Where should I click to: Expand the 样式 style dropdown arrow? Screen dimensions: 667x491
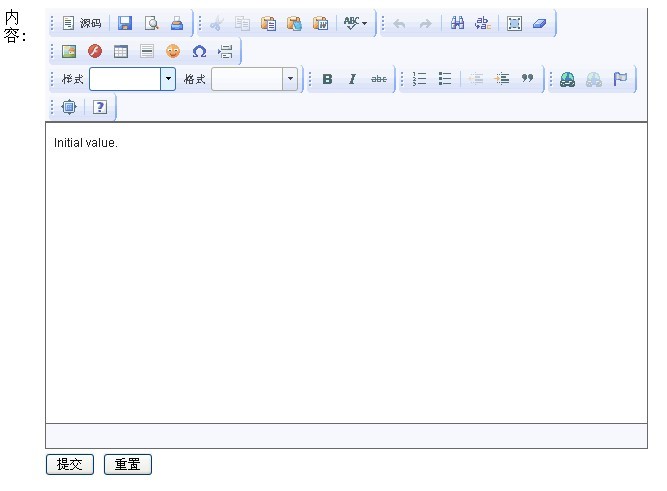coord(168,79)
